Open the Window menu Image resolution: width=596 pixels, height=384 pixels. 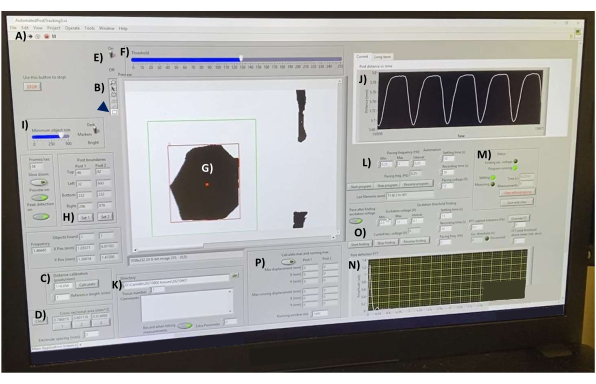pyautogui.click(x=106, y=28)
